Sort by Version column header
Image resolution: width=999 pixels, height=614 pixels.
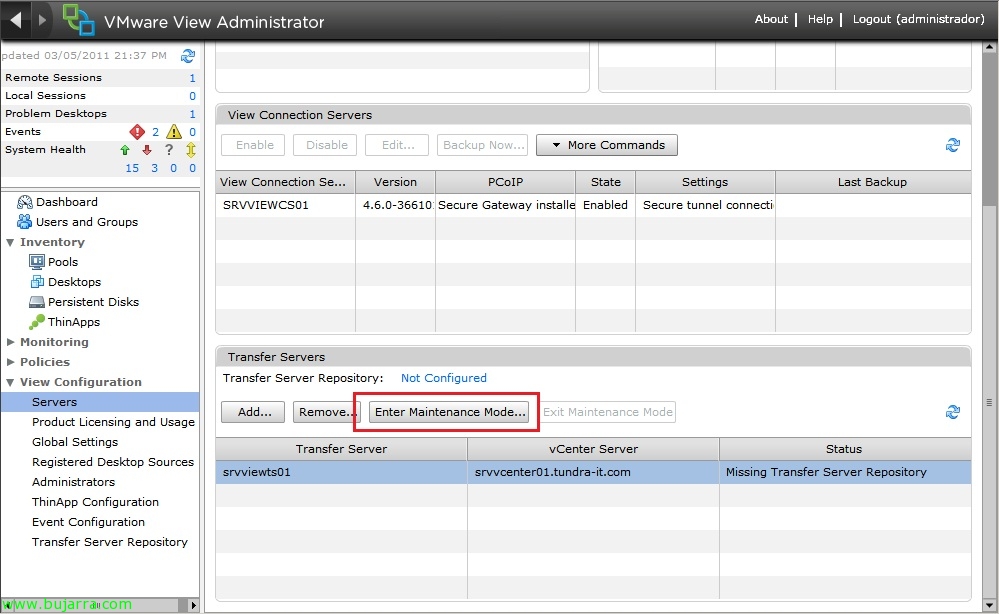(395, 182)
